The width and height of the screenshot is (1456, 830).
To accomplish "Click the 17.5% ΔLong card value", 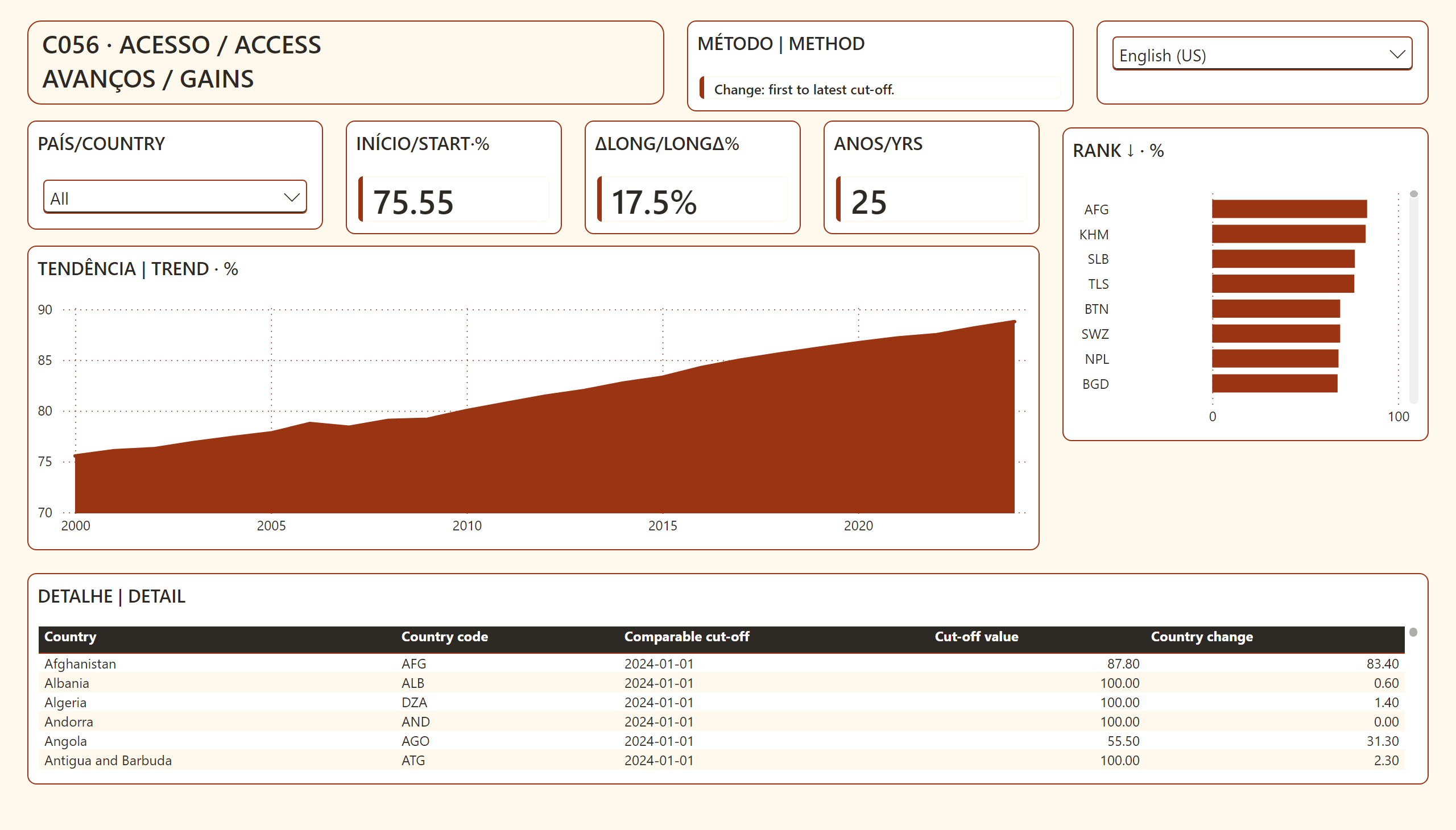I will click(653, 202).
